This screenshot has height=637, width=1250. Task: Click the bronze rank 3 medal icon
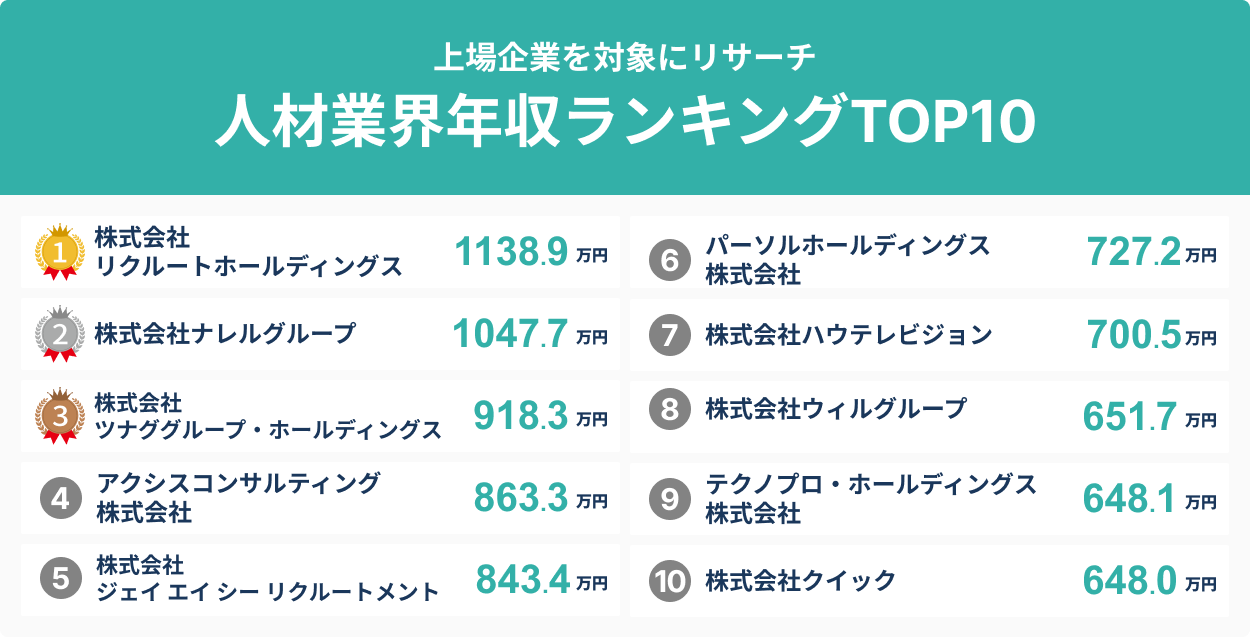tap(58, 415)
